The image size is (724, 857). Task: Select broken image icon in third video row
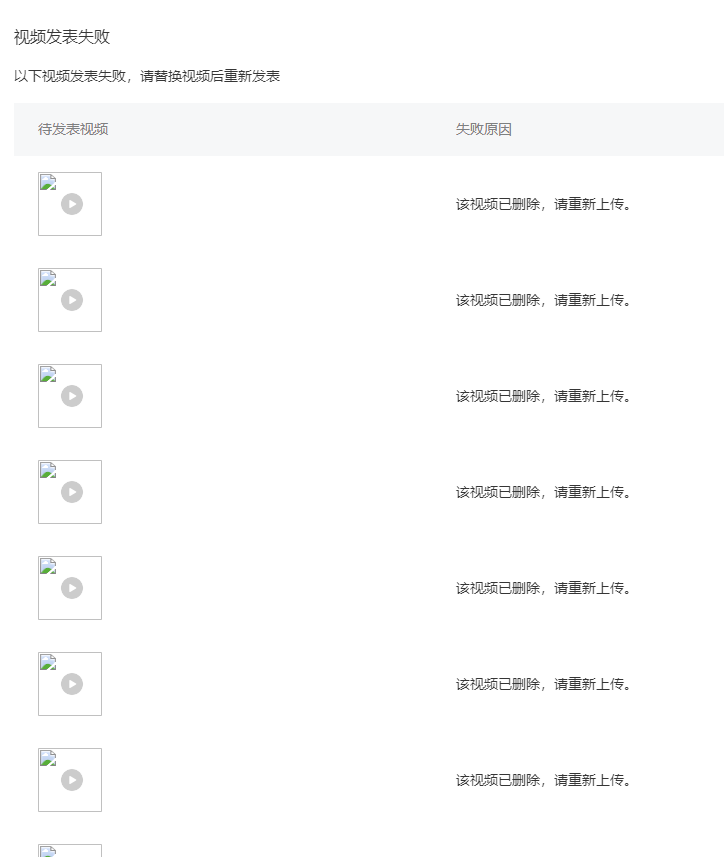(48, 374)
